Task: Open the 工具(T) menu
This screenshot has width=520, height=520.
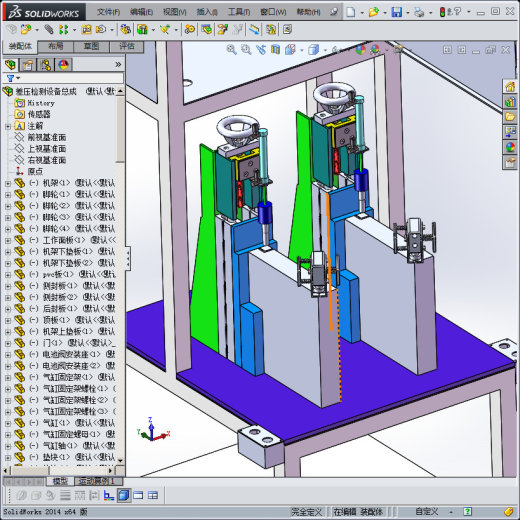Action: coord(239,12)
